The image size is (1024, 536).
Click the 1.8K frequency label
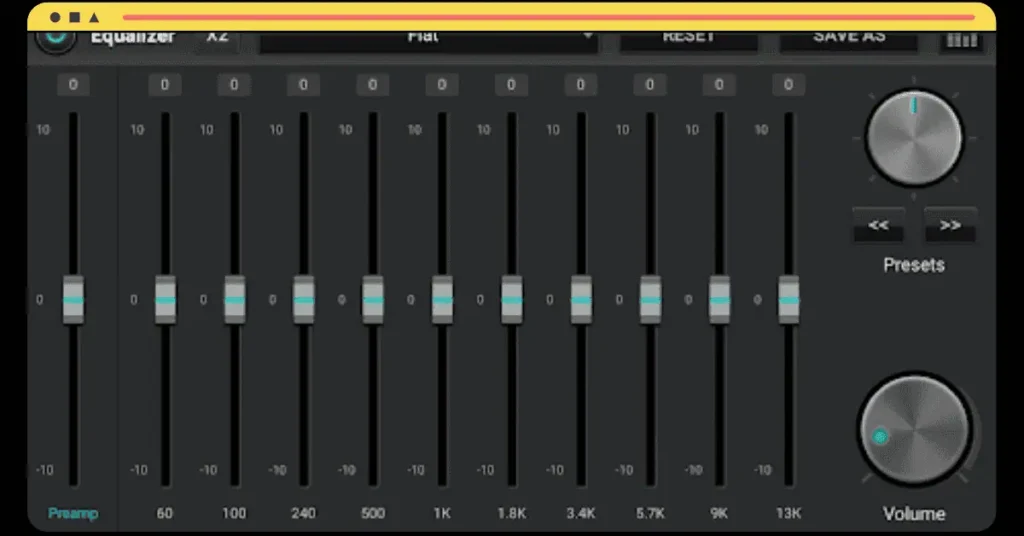point(511,514)
